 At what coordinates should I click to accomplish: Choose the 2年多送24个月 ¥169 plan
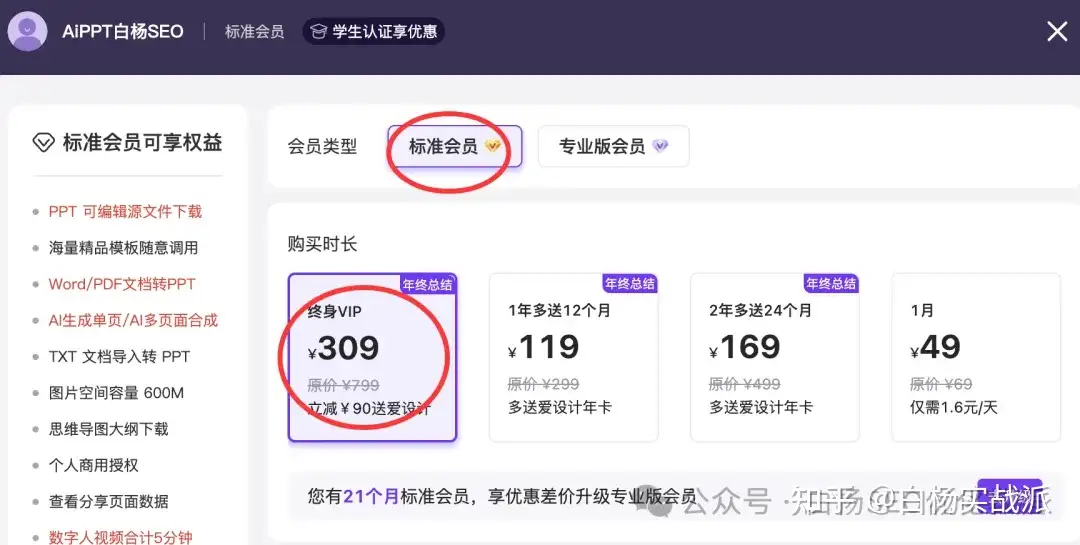pyautogui.click(x=775, y=358)
